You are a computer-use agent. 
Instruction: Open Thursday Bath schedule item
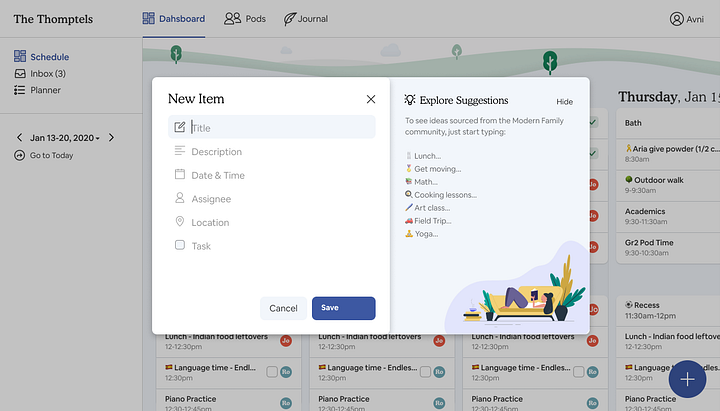668,123
